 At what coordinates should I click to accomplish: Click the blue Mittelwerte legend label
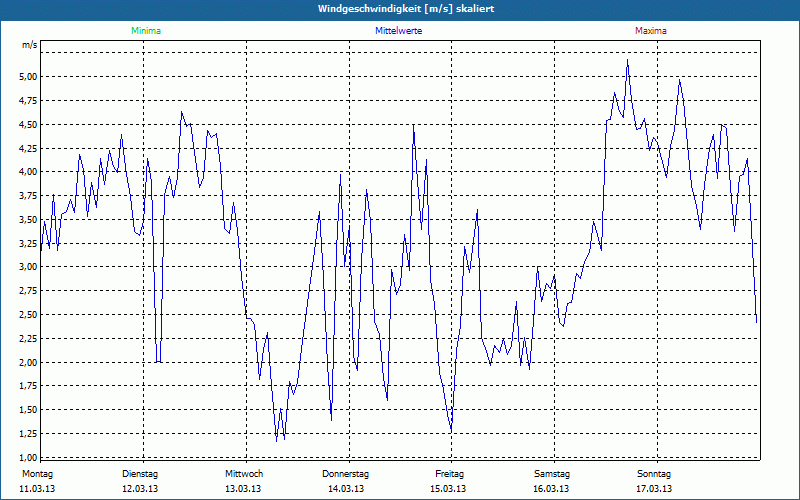pos(398,31)
